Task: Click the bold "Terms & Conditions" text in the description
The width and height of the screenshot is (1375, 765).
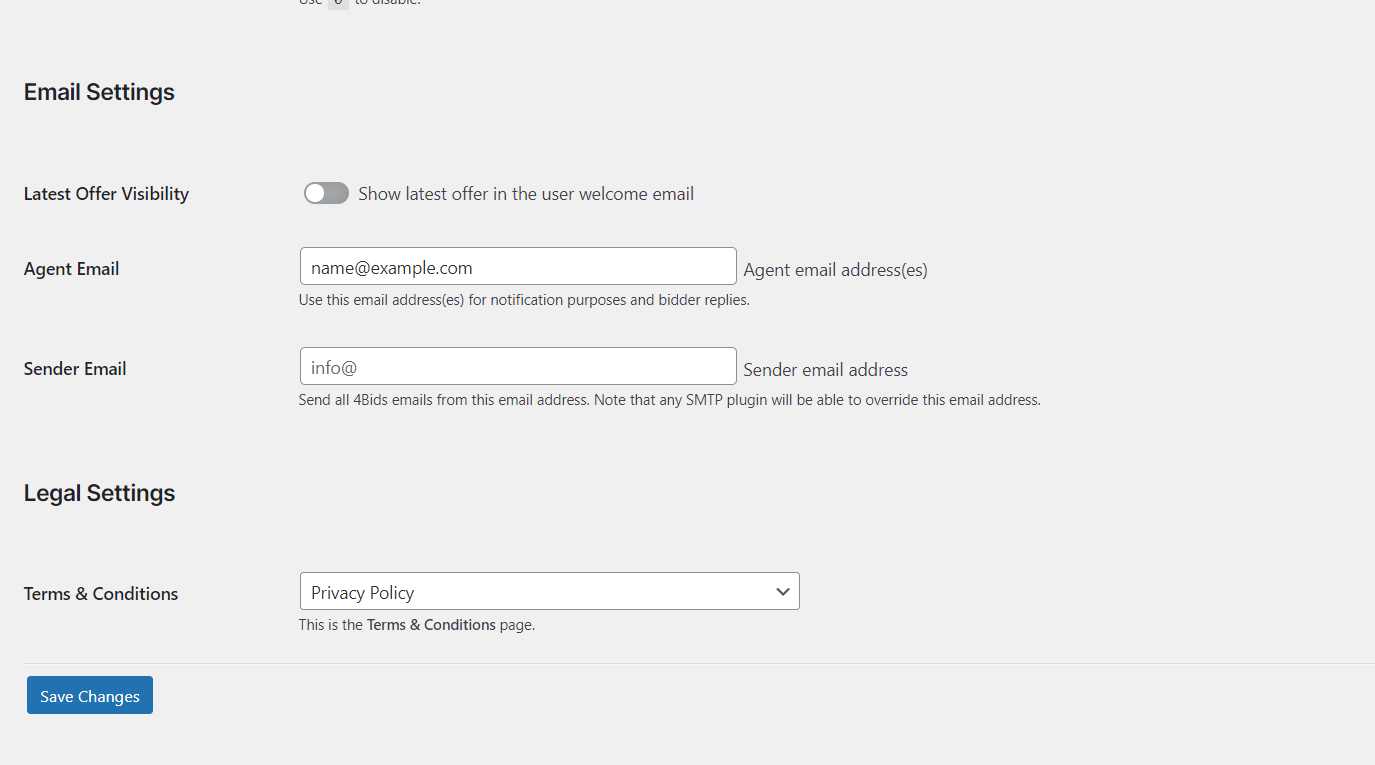Action: pyautogui.click(x=431, y=625)
